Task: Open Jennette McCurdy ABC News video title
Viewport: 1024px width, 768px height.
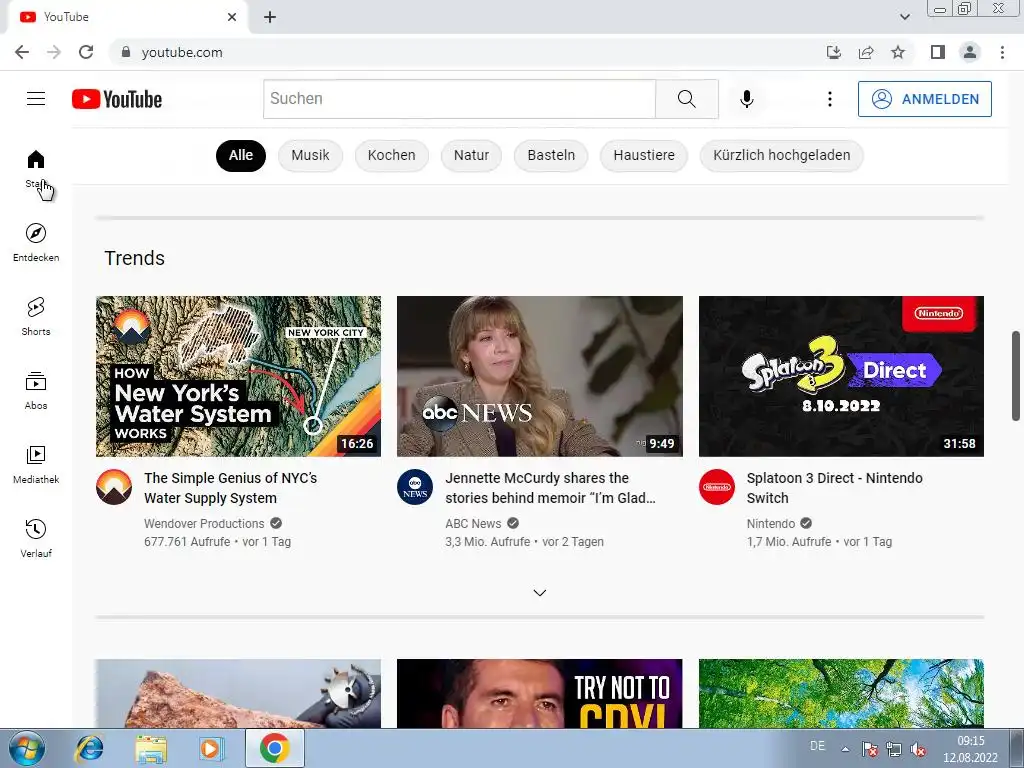Action: pyautogui.click(x=550, y=488)
